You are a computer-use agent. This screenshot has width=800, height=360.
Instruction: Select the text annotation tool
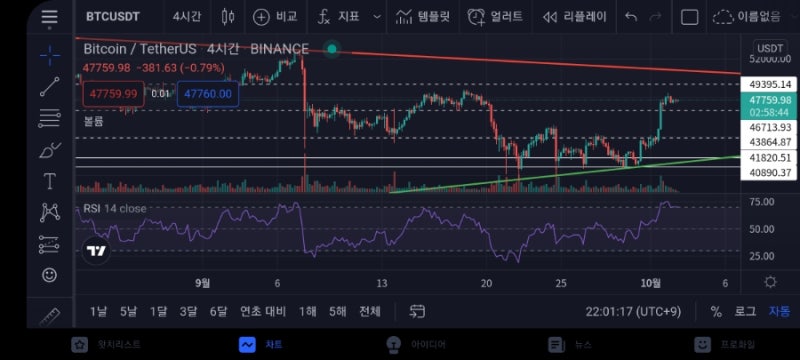click(49, 182)
